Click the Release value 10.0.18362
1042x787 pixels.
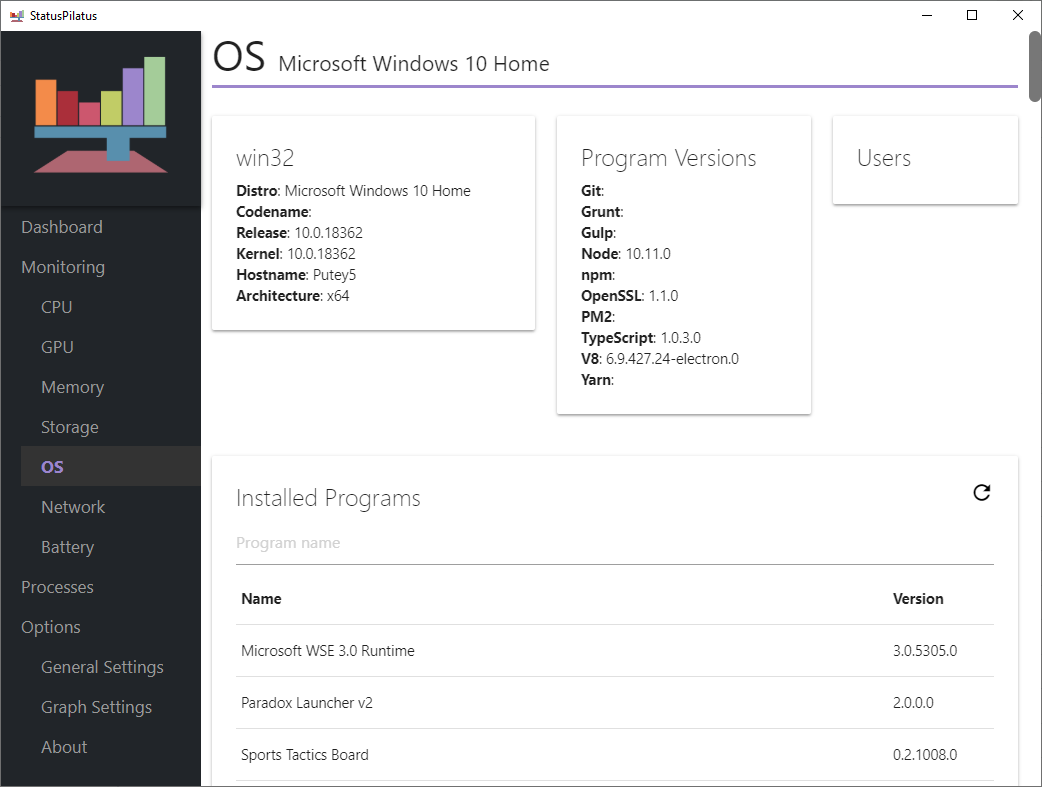click(x=328, y=233)
